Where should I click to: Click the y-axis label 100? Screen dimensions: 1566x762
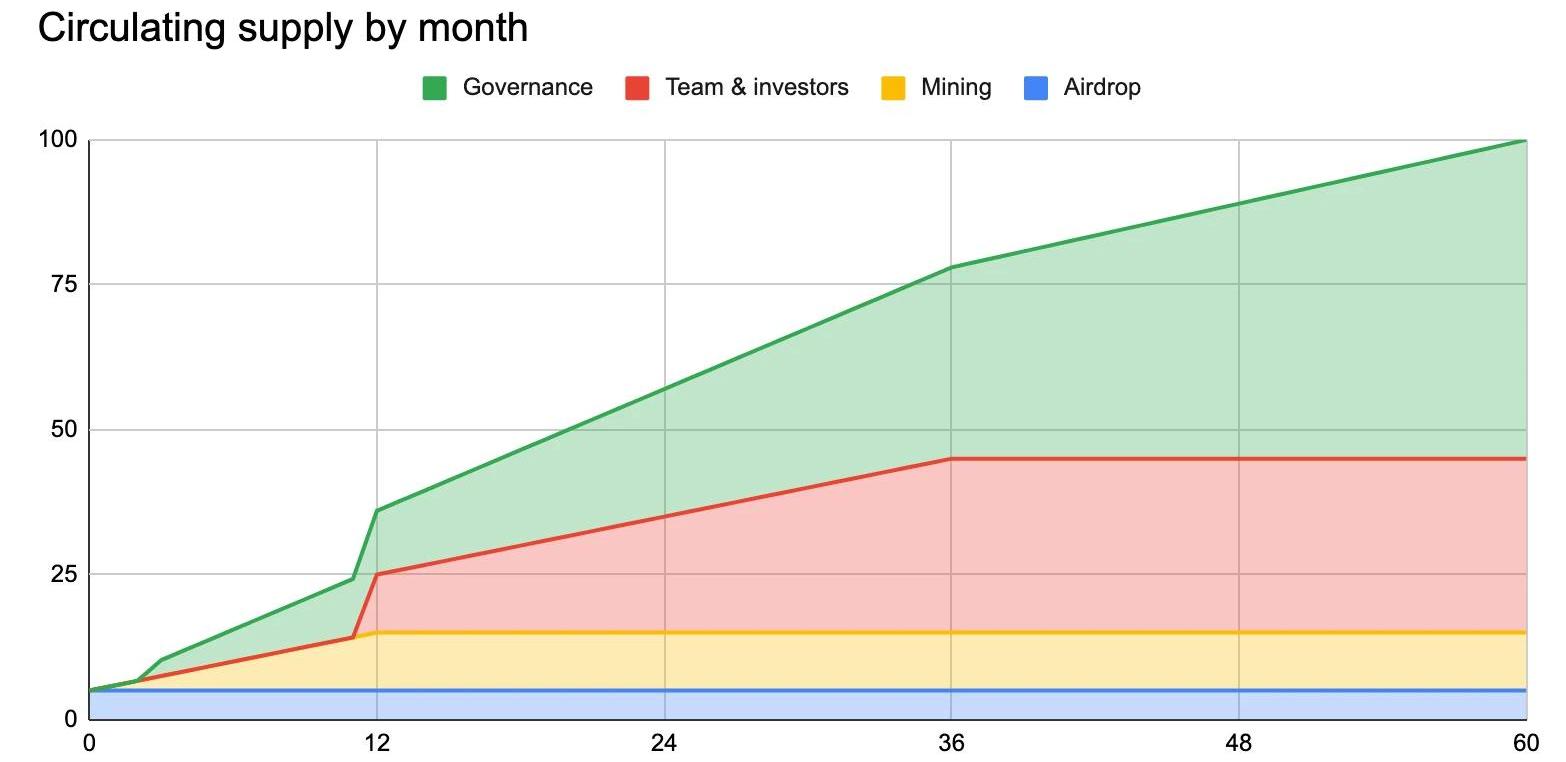tap(58, 140)
